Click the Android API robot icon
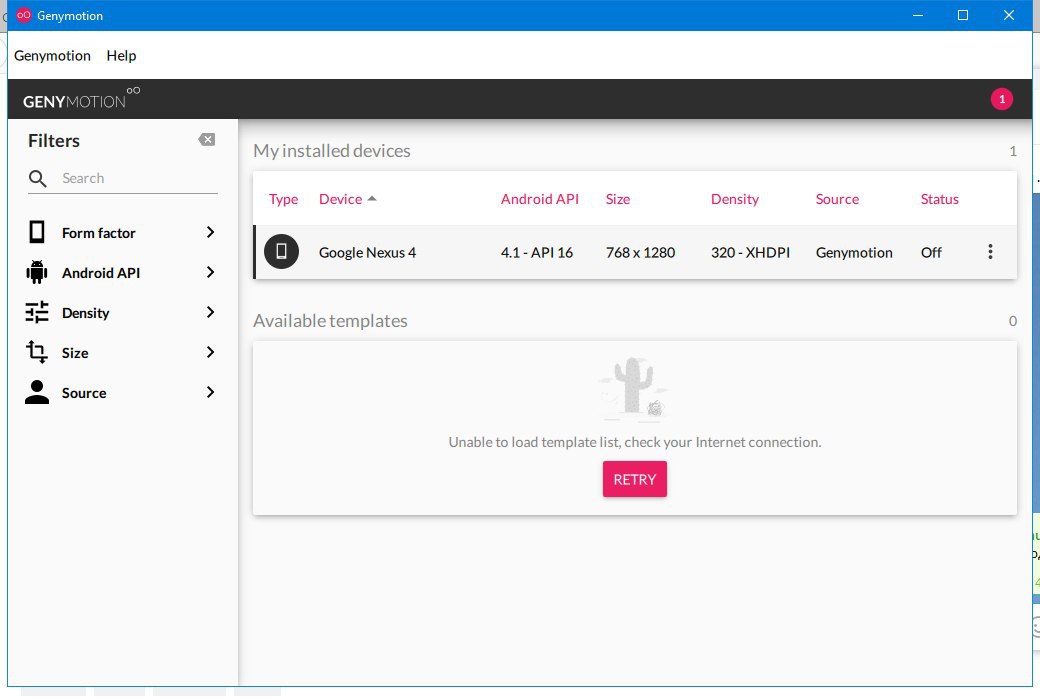 (x=37, y=273)
